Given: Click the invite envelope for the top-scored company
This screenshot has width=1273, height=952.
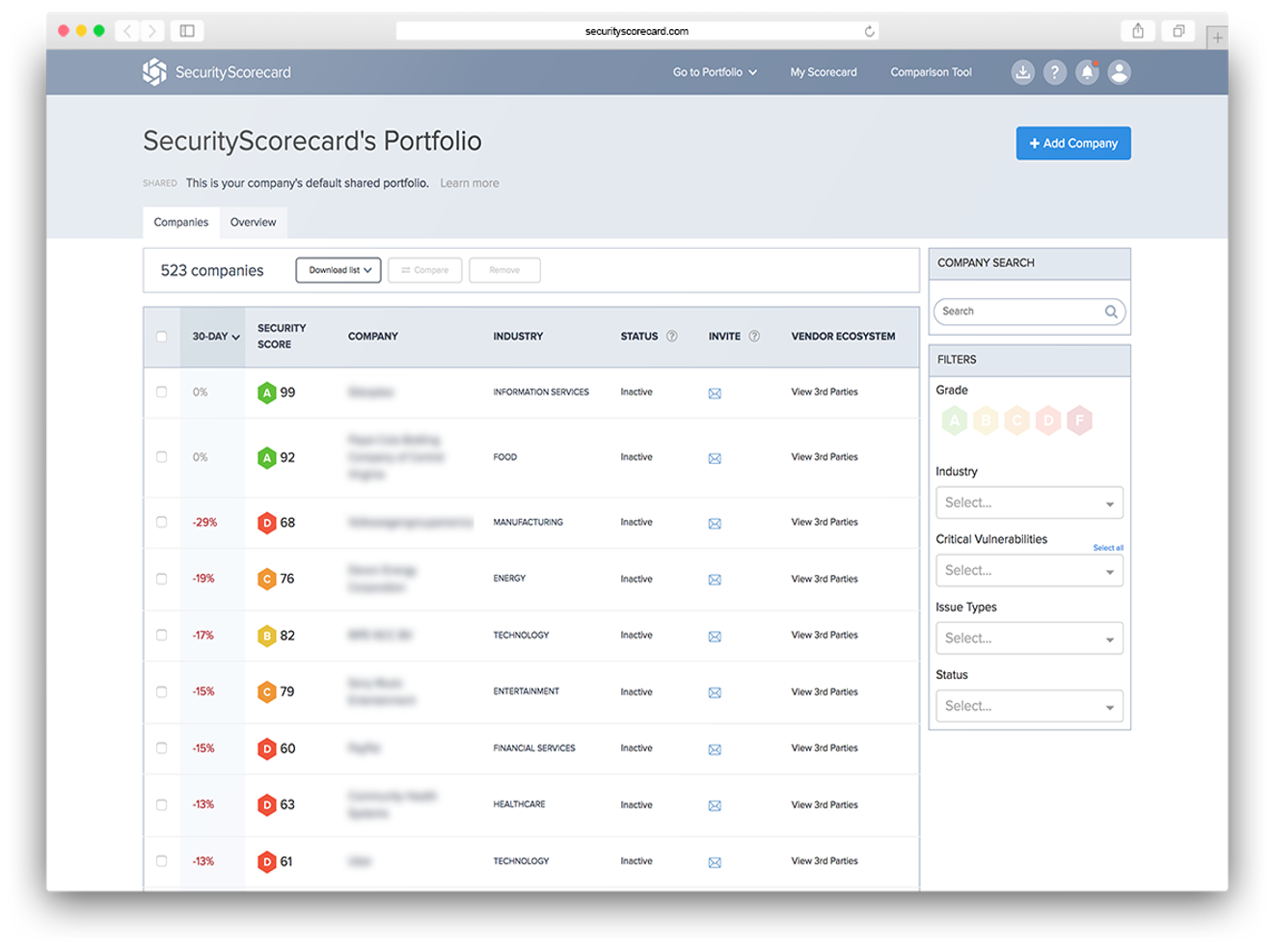Looking at the screenshot, I should (x=714, y=393).
